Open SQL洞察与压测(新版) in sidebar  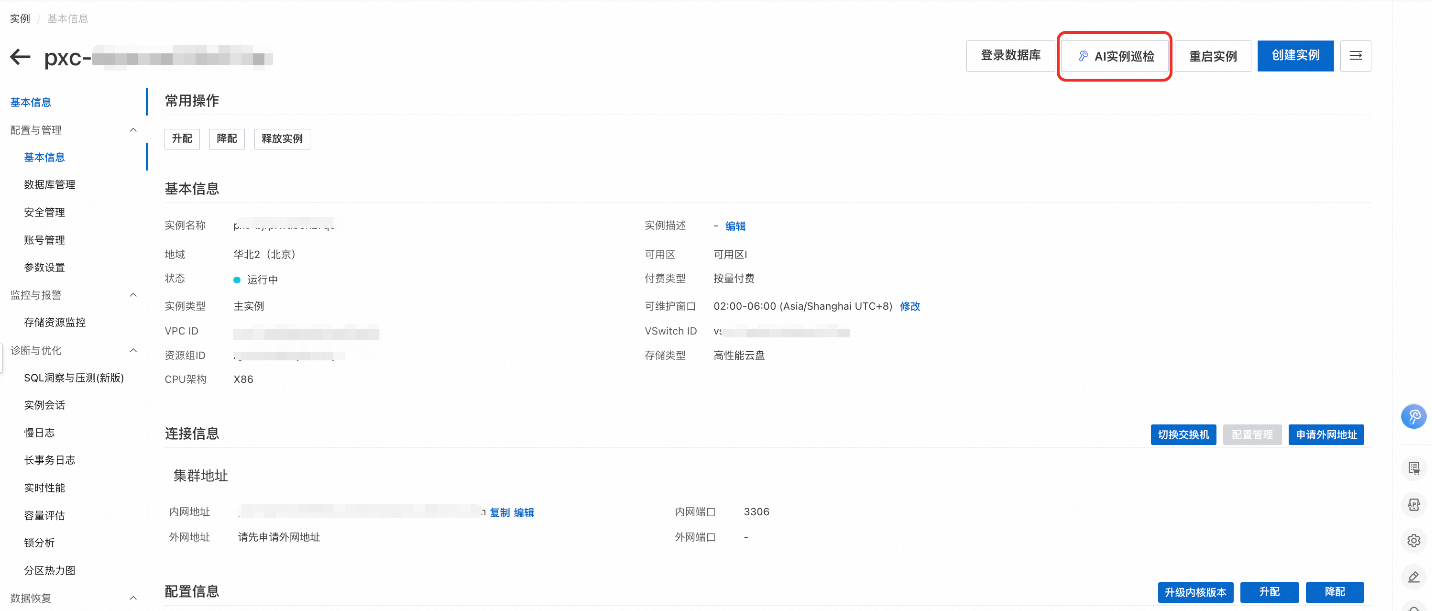pyautogui.click(x=74, y=378)
